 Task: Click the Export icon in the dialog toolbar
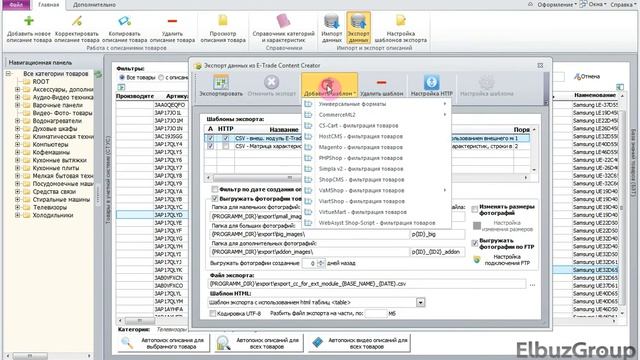(221, 82)
